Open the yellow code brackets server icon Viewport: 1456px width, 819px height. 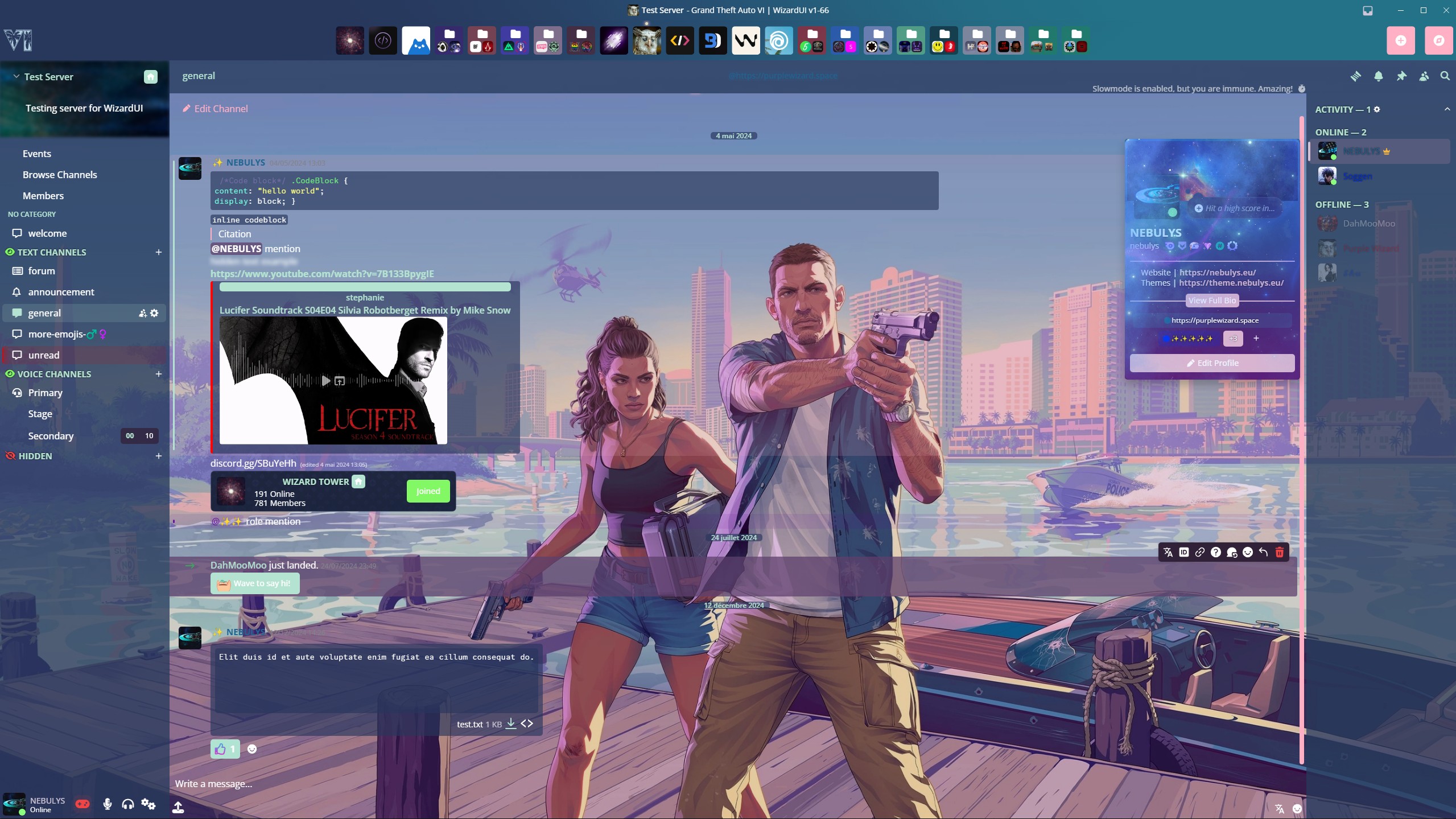(680, 40)
